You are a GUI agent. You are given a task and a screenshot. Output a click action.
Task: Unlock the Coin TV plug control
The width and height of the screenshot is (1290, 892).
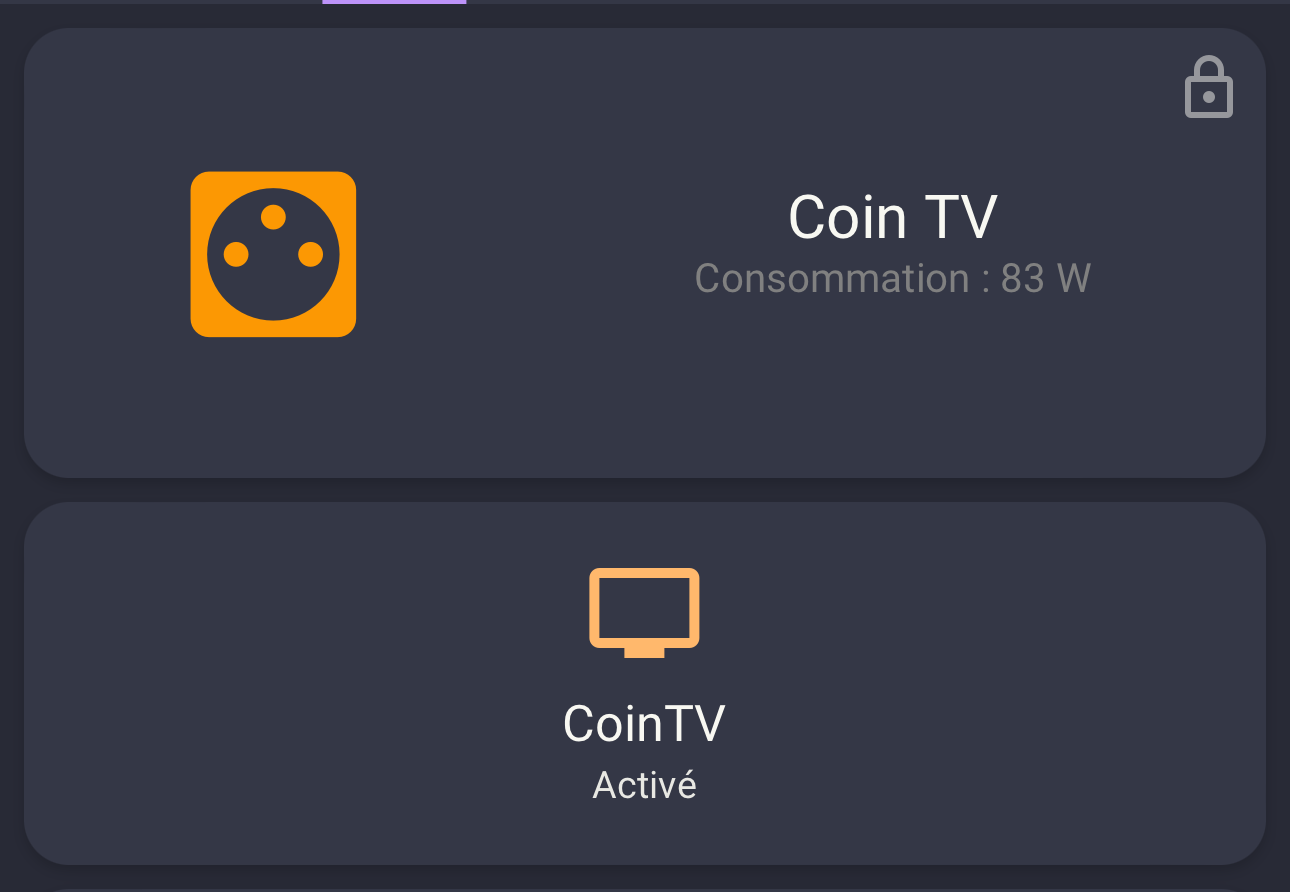coord(1209,87)
